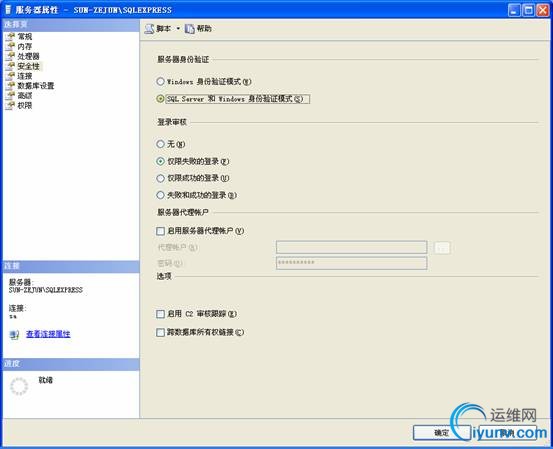
Task: Open the 权限 page
Action: pos(25,105)
